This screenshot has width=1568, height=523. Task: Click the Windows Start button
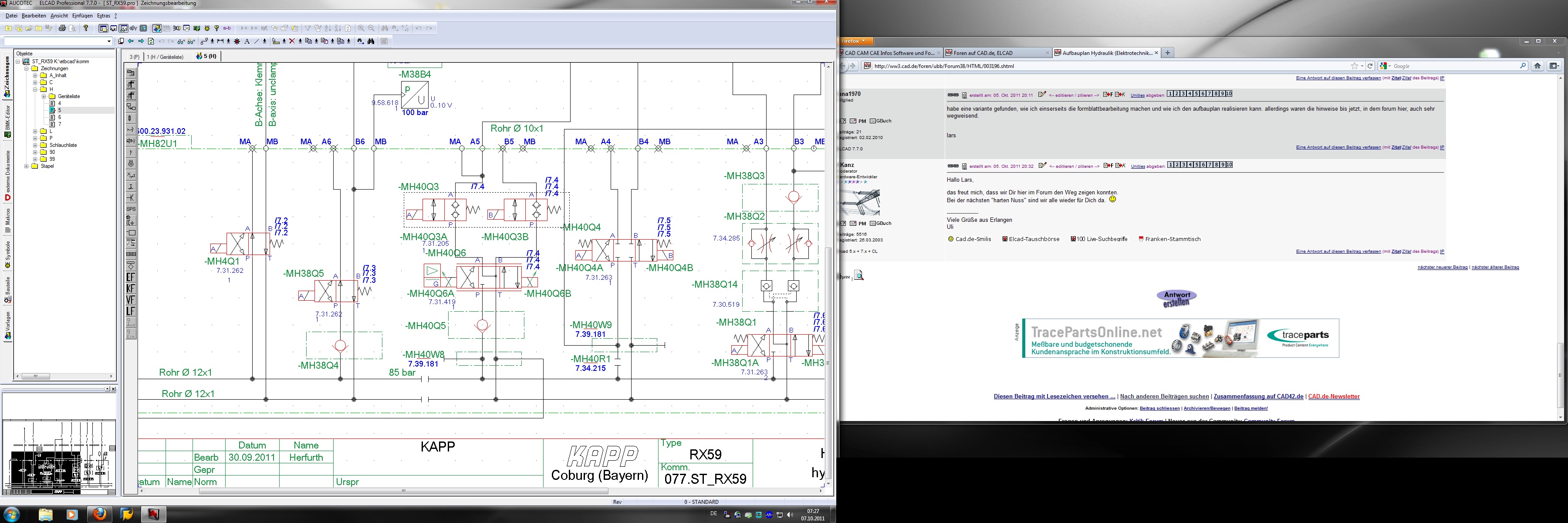point(12,514)
